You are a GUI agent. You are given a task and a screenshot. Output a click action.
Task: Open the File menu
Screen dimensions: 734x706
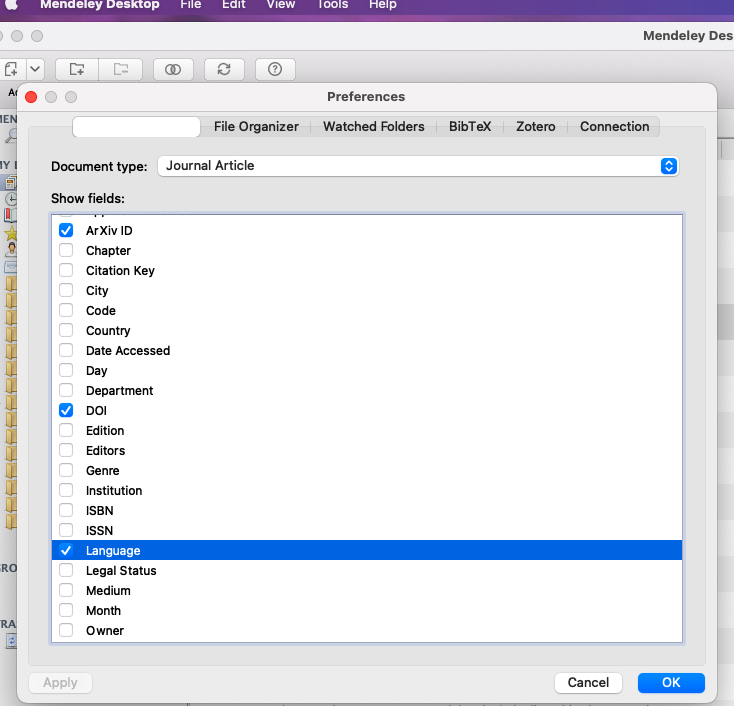[191, 5]
